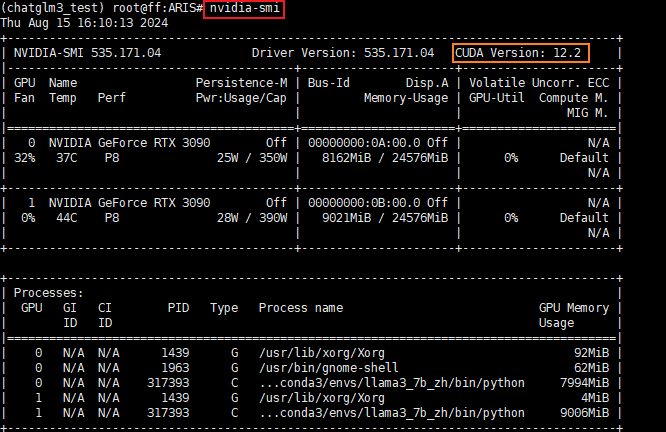Click the 32% fan speed value

click(25, 157)
